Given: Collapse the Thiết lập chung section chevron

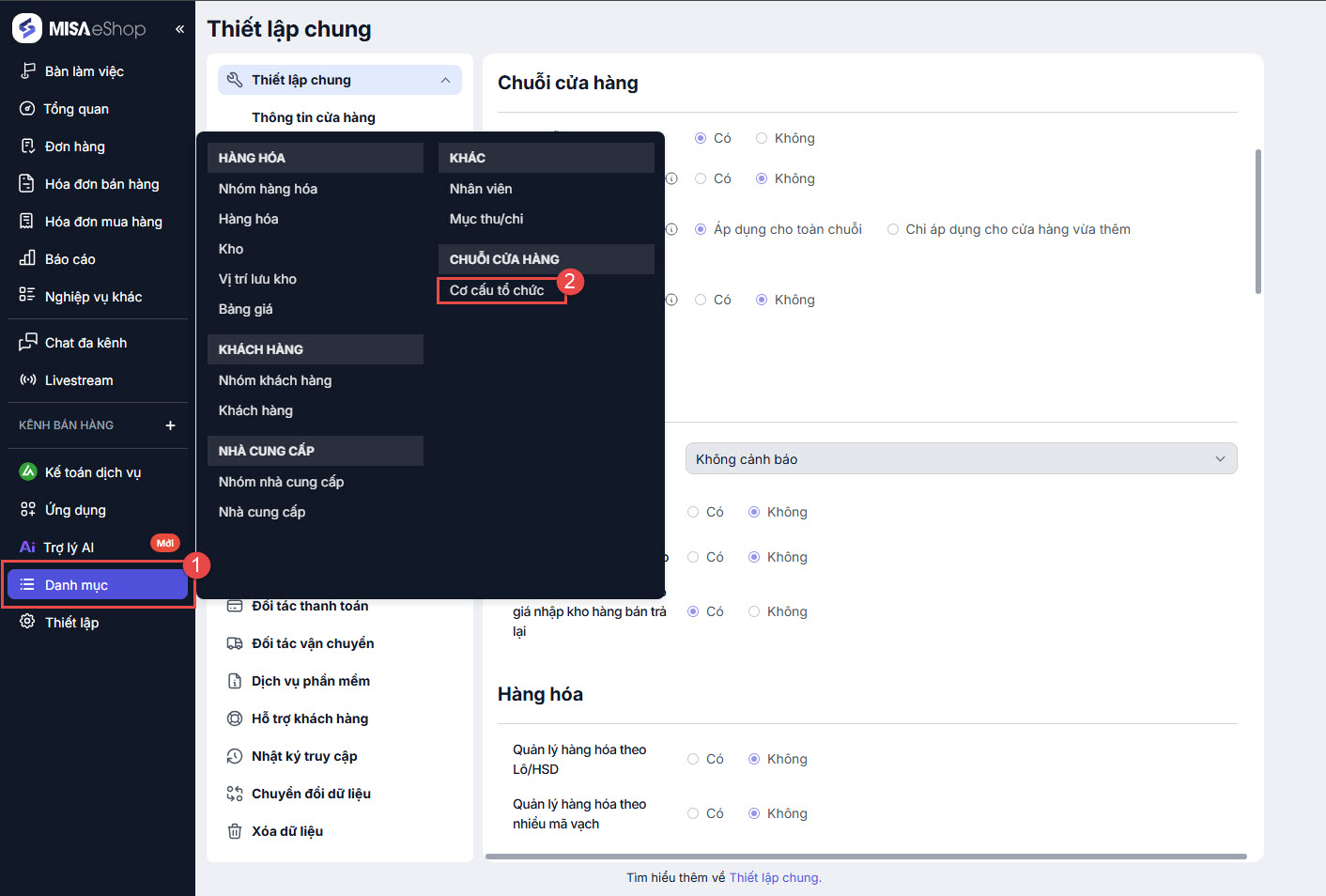Looking at the screenshot, I should 445,80.
